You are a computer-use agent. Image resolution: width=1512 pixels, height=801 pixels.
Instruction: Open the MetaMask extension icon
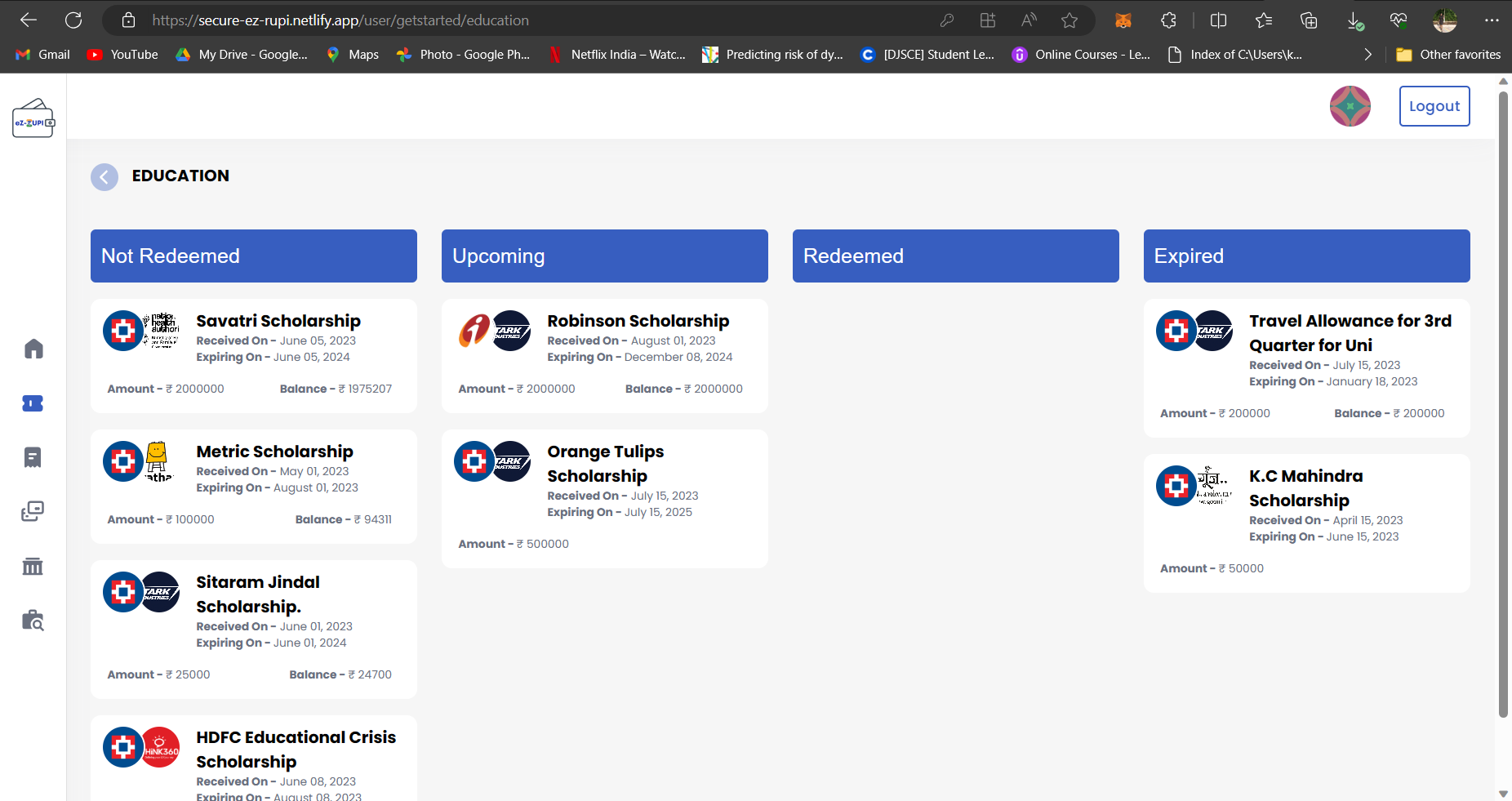point(1123,20)
